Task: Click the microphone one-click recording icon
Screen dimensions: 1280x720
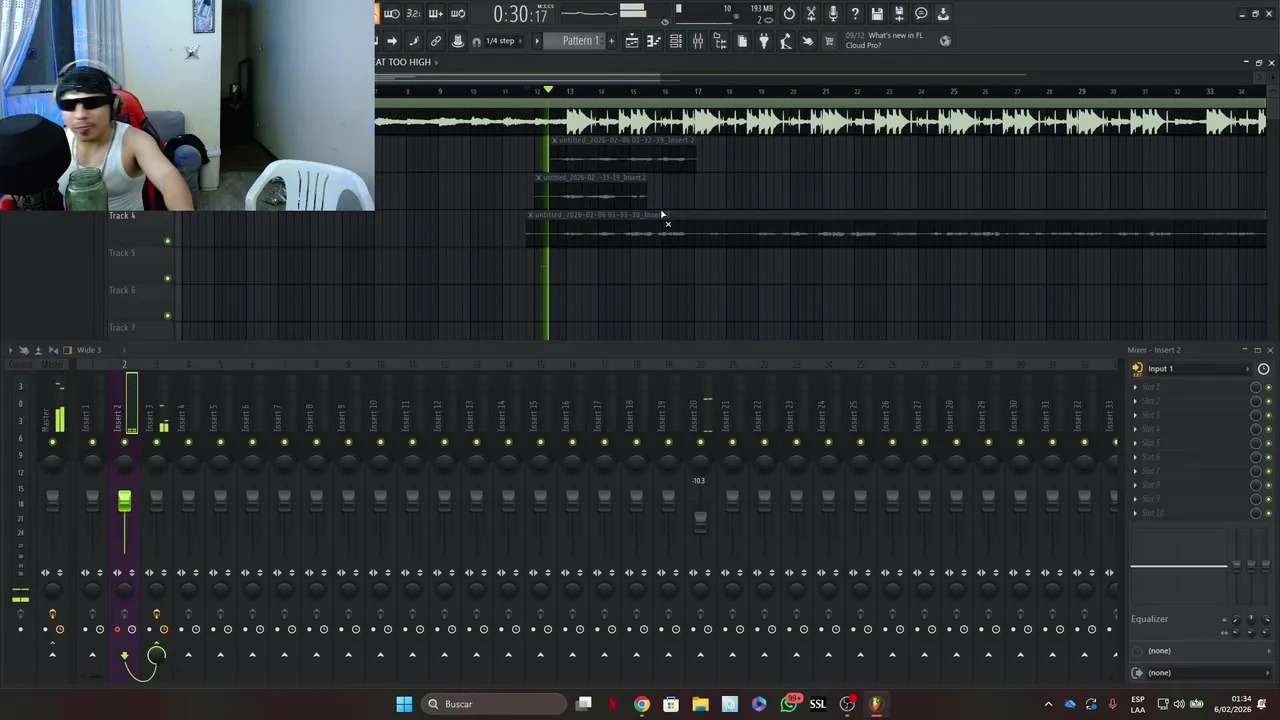Action: (833, 14)
